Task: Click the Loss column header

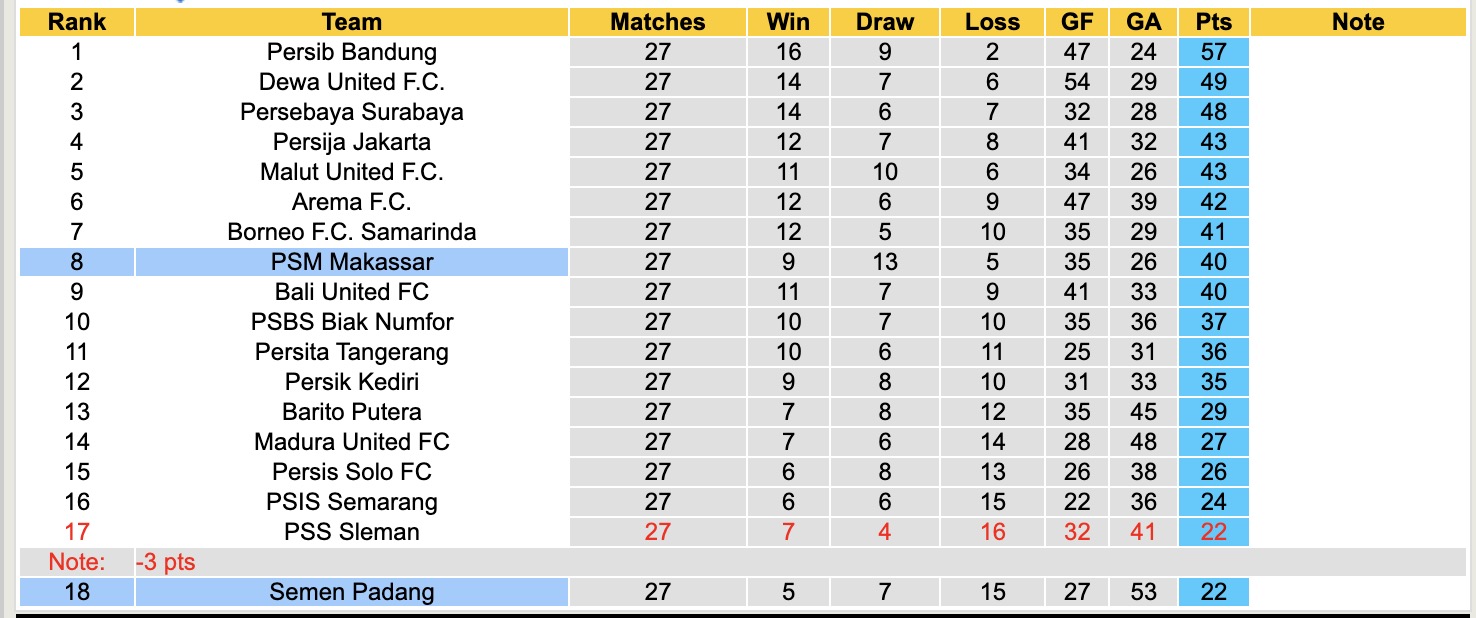Action: (992, 22)
